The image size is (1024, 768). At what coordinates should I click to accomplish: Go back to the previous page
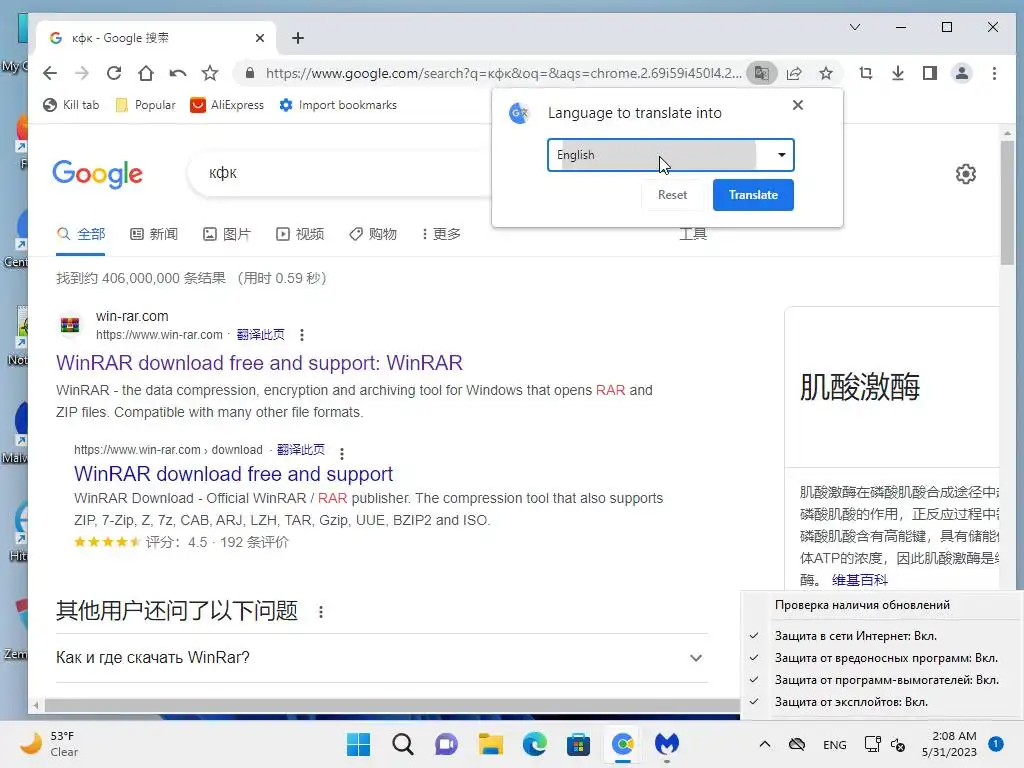coord(50,73)
